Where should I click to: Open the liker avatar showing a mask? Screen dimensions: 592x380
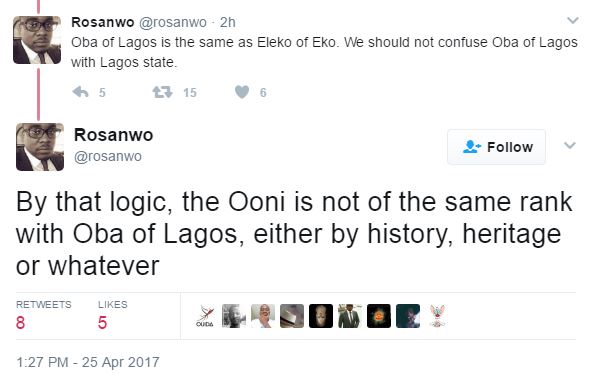(321, 316)
